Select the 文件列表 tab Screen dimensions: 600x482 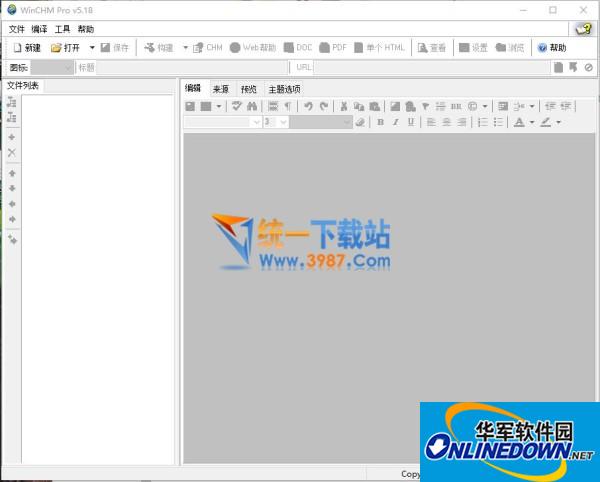pos(23,85)
